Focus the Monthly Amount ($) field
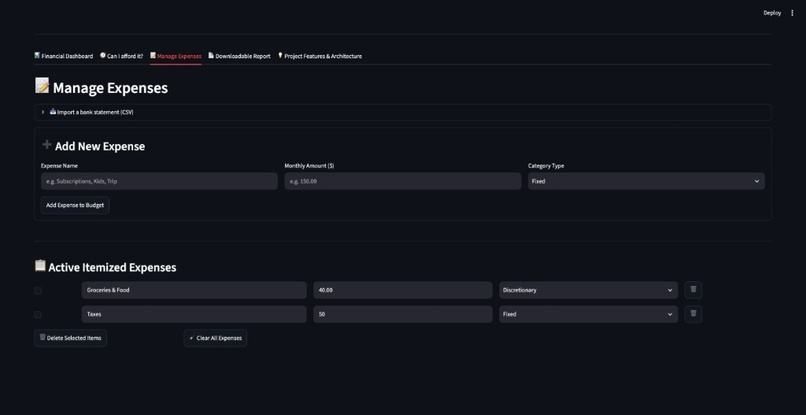The height and width of the screenshot is (415, 806). 403,181
